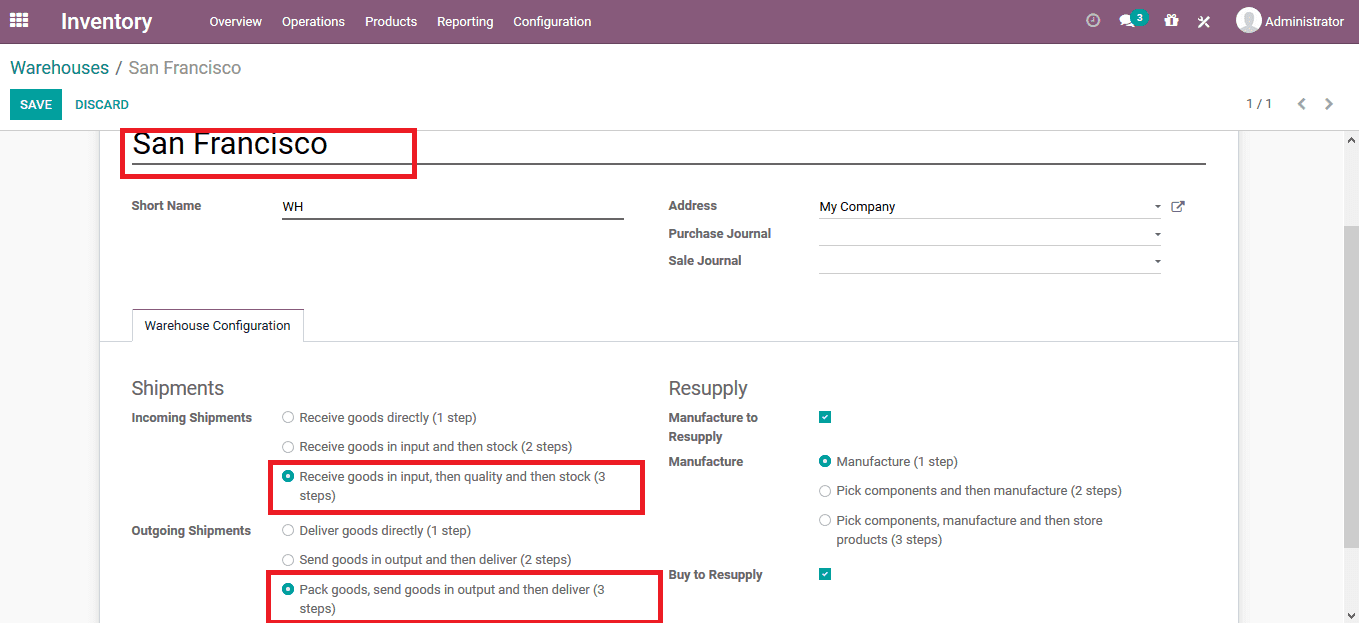Click the Inventory app title

click(106, 21)
